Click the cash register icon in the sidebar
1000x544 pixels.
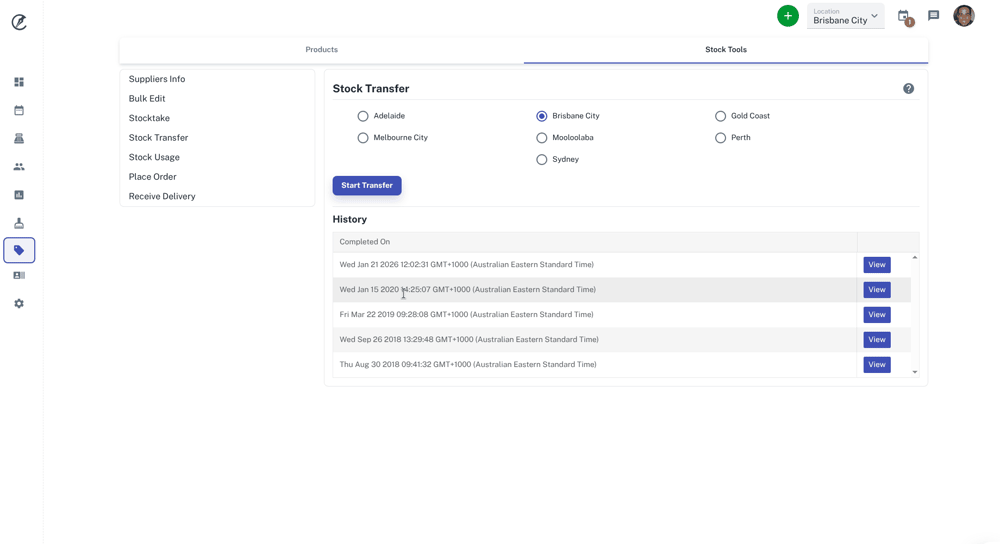[x=19, y=139]
